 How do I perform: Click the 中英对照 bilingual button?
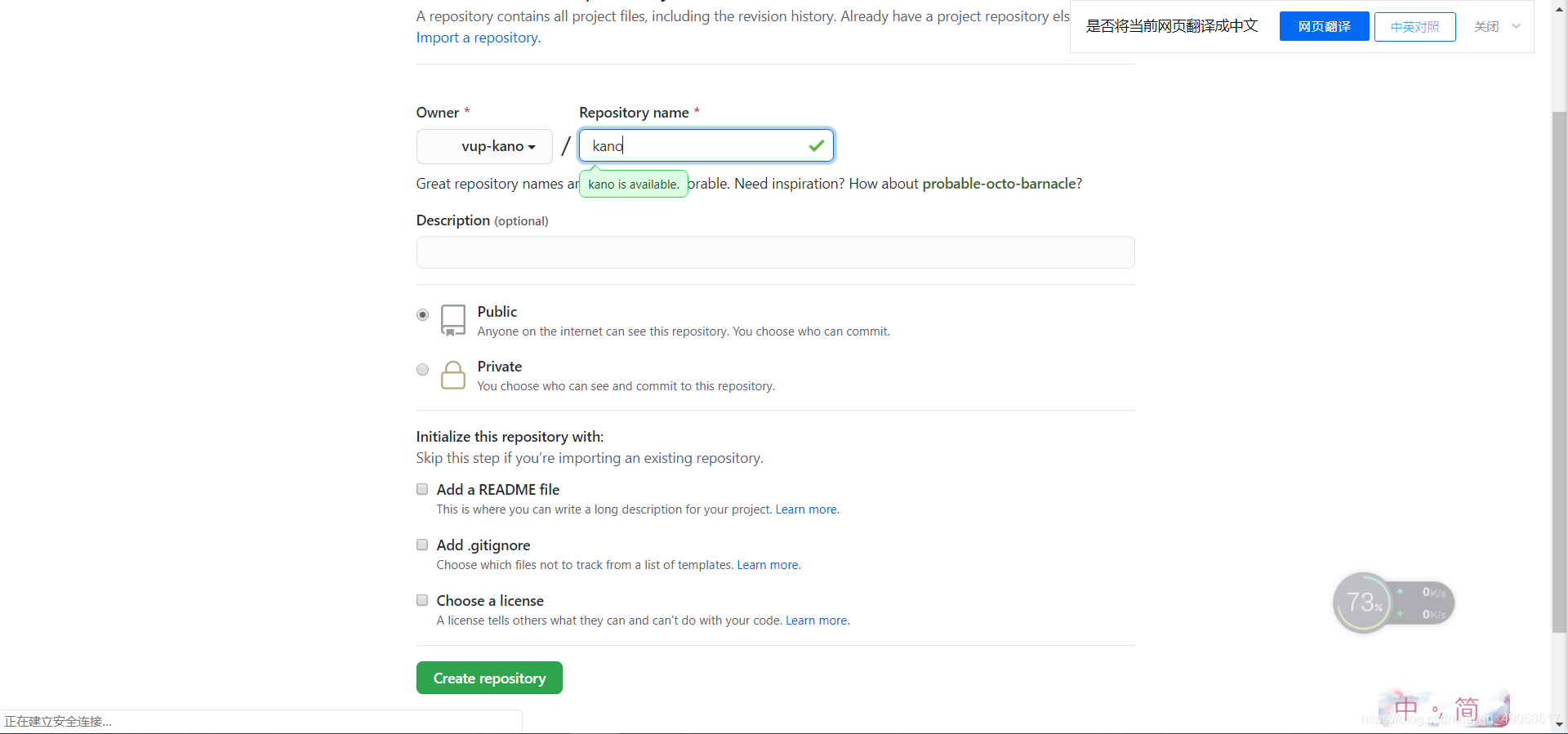1414,26
